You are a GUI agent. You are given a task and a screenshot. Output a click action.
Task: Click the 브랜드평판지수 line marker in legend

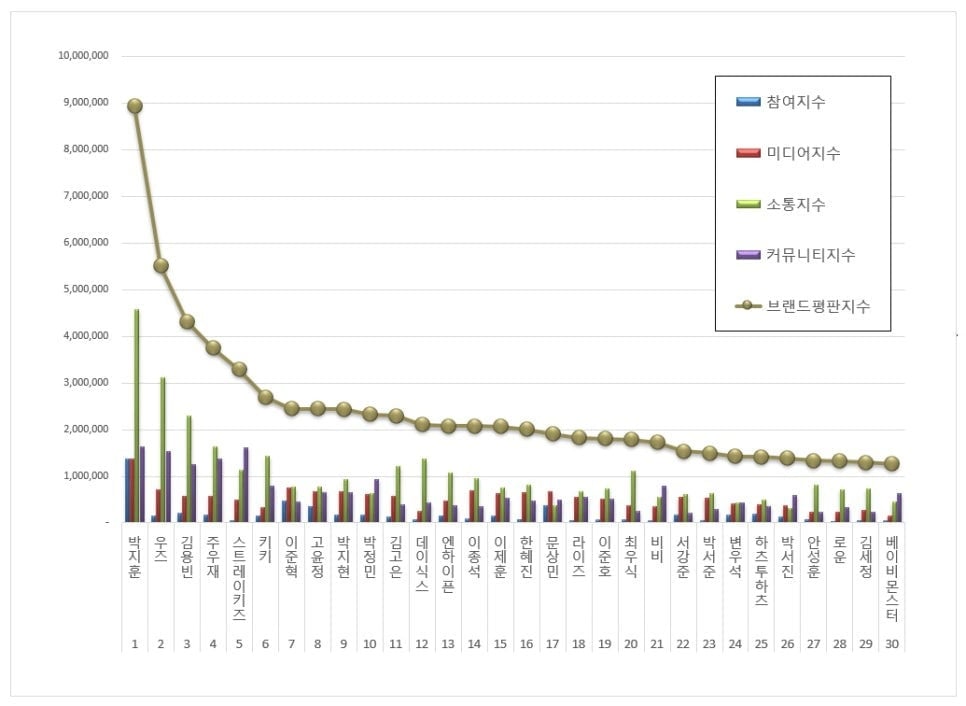[747, 306]
